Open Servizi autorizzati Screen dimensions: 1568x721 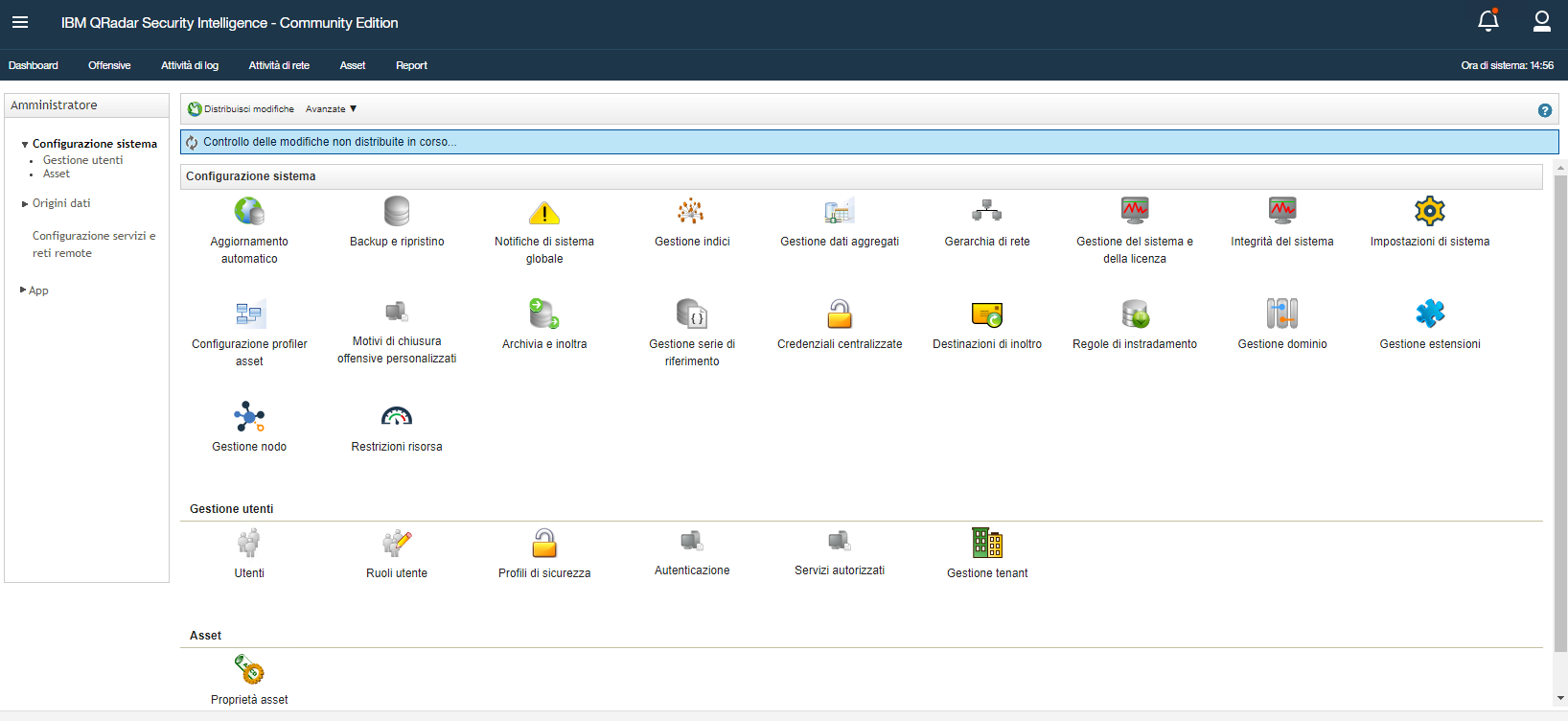(x=840, y=553)
